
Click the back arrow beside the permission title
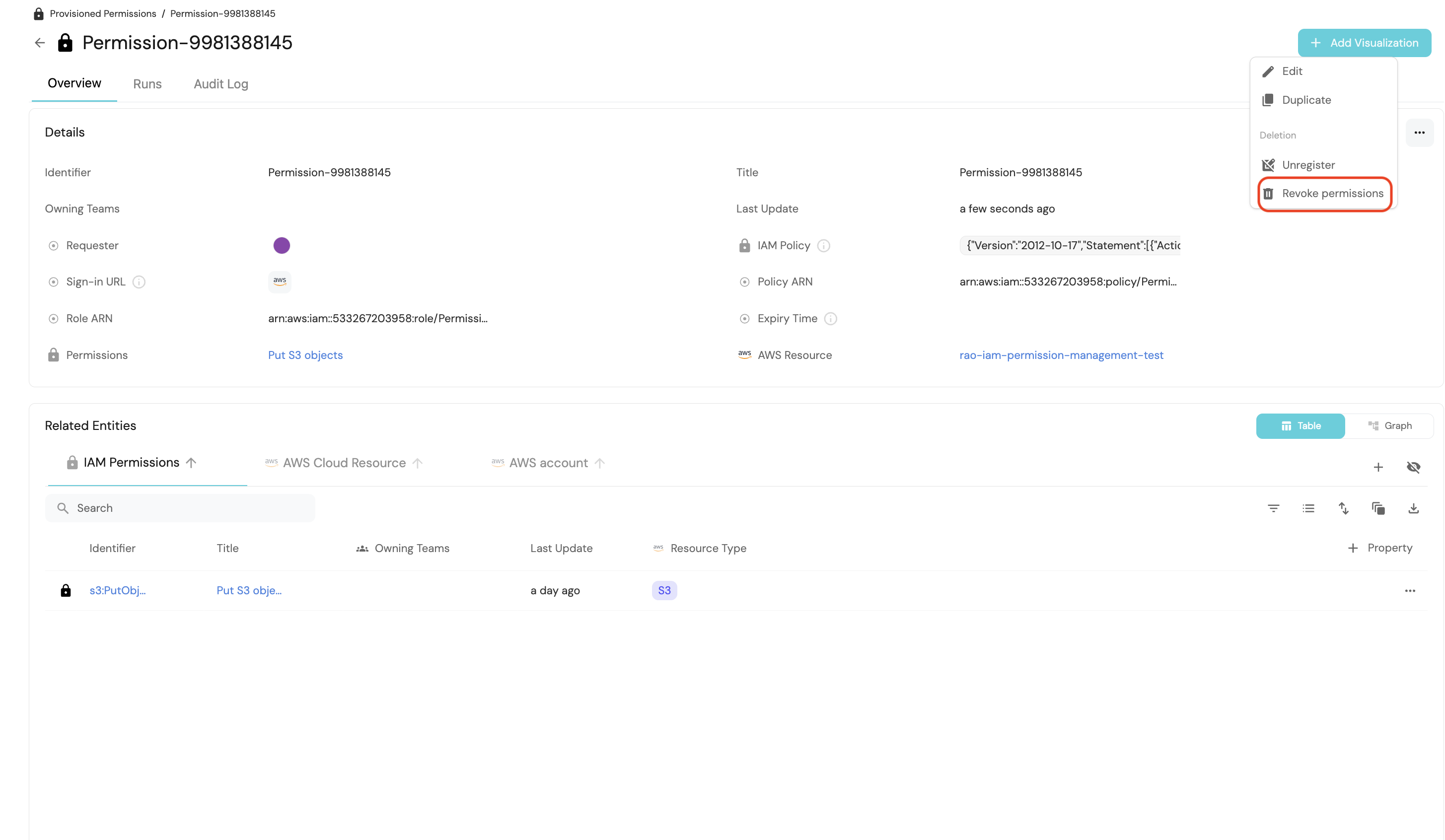40,43
